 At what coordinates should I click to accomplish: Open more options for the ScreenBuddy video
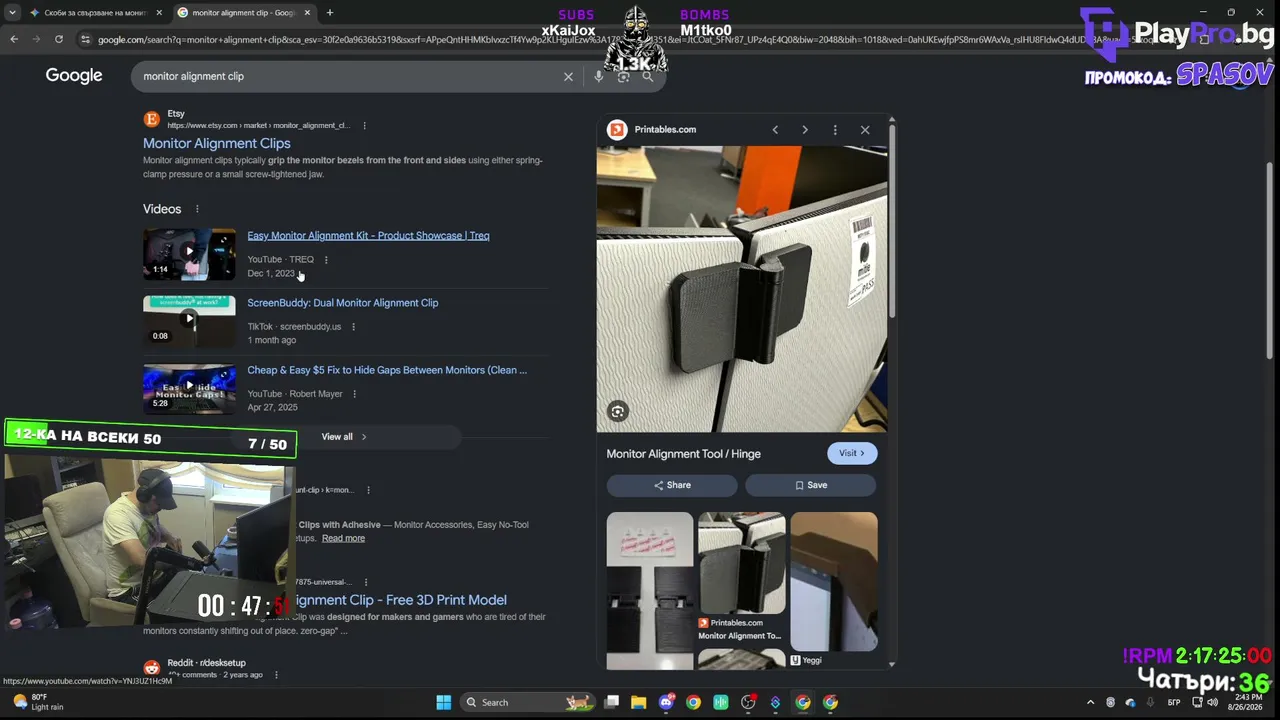click(x=353, y=327)
